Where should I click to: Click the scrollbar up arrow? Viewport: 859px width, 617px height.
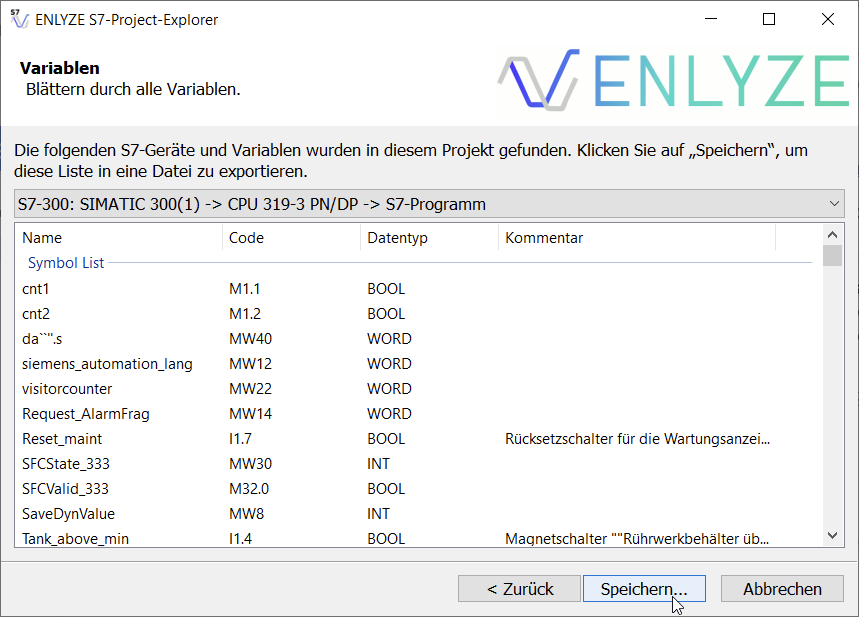coord(832,235)
